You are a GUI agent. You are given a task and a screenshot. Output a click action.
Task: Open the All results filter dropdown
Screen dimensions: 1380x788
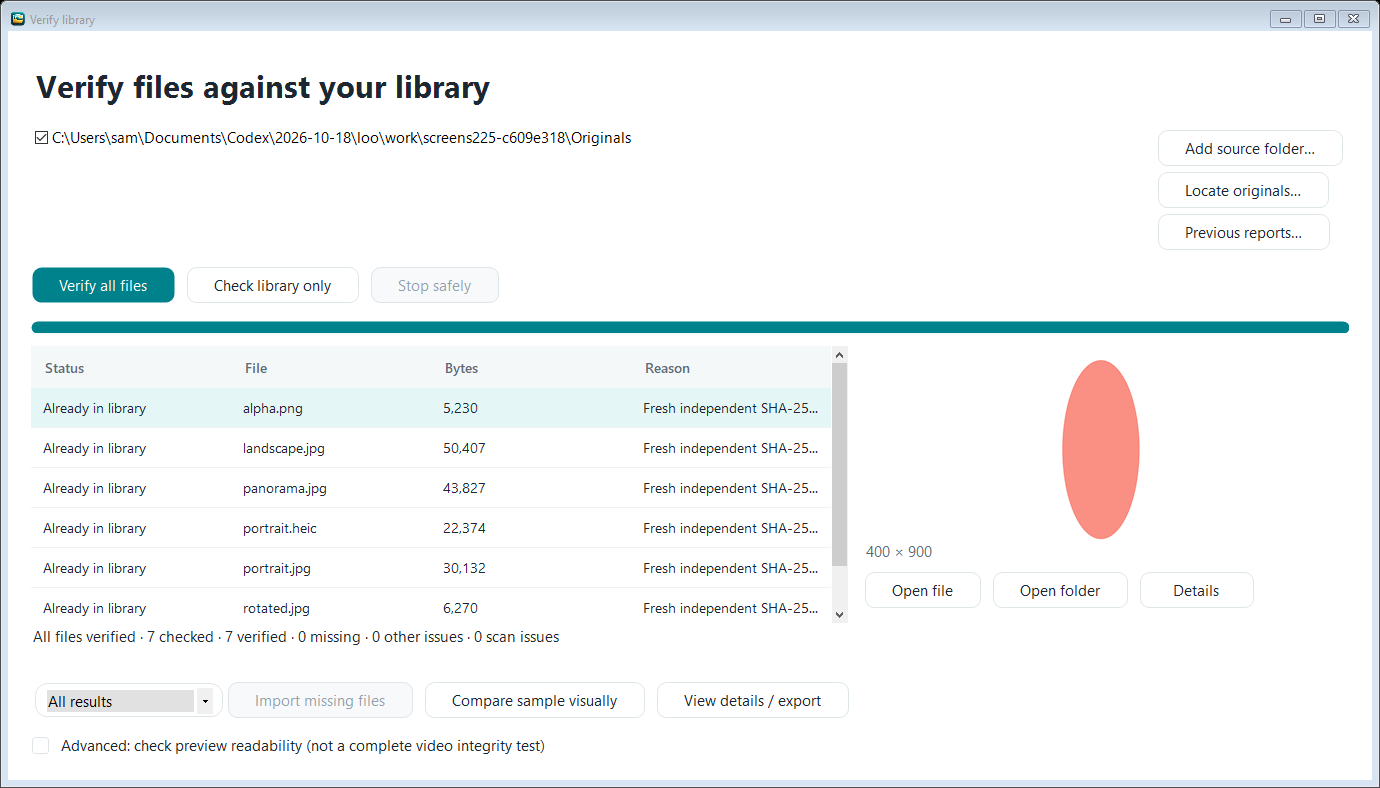128,701
